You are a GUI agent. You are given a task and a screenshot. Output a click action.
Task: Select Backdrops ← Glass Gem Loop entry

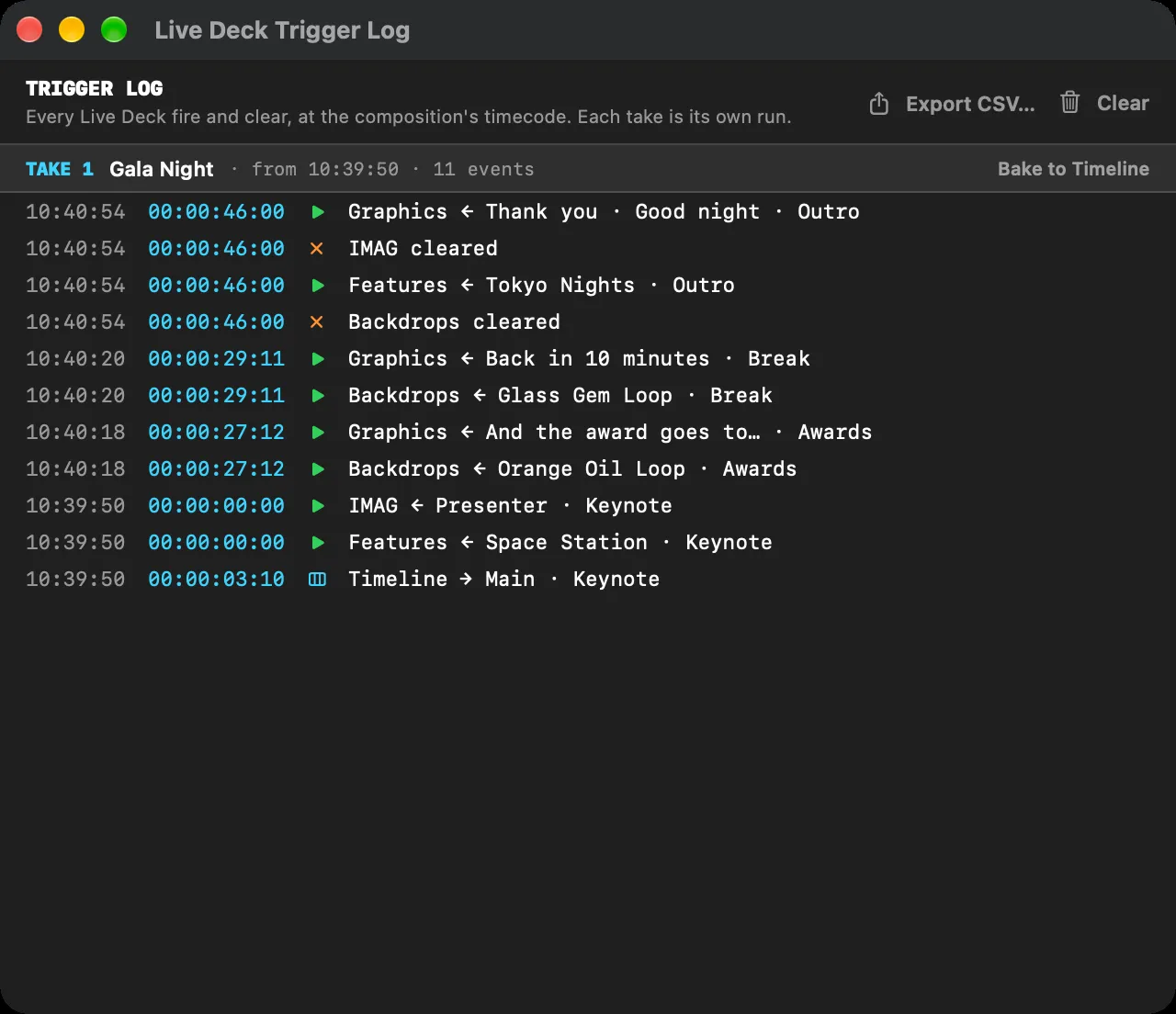[x=560, y=396]
